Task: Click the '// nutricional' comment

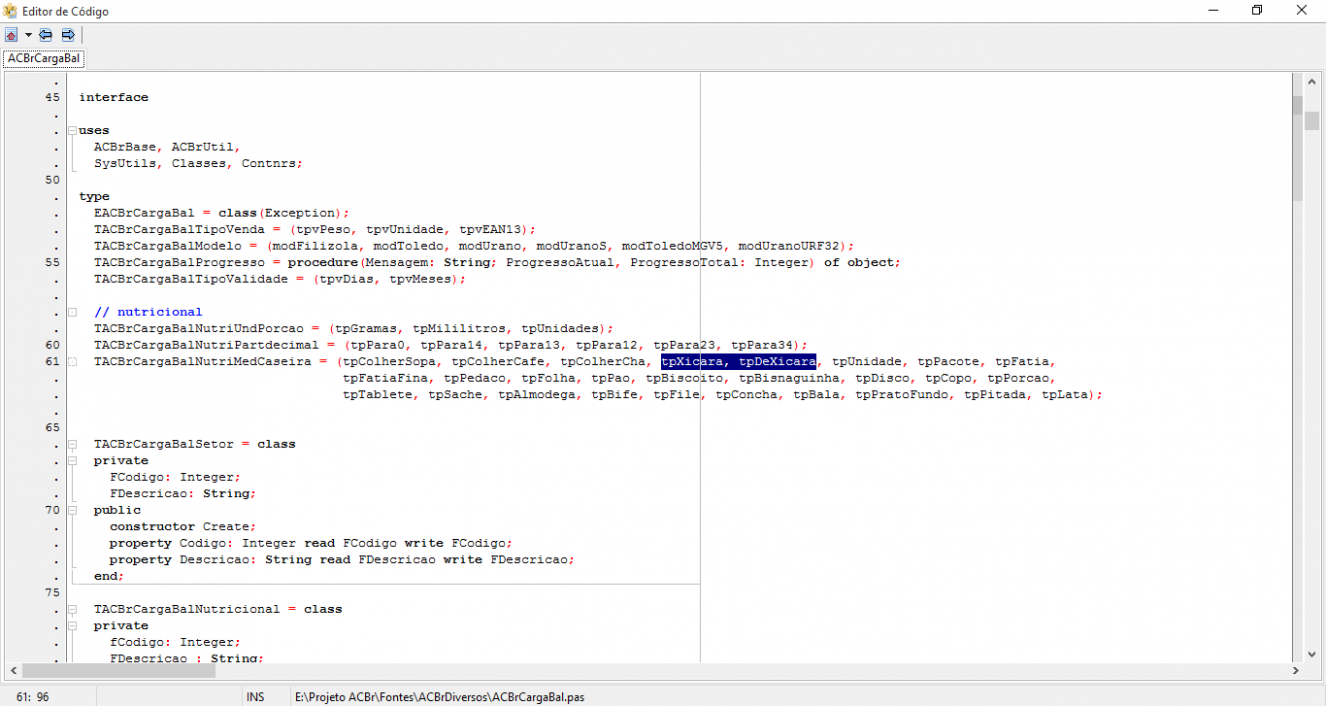Action: 148,312
